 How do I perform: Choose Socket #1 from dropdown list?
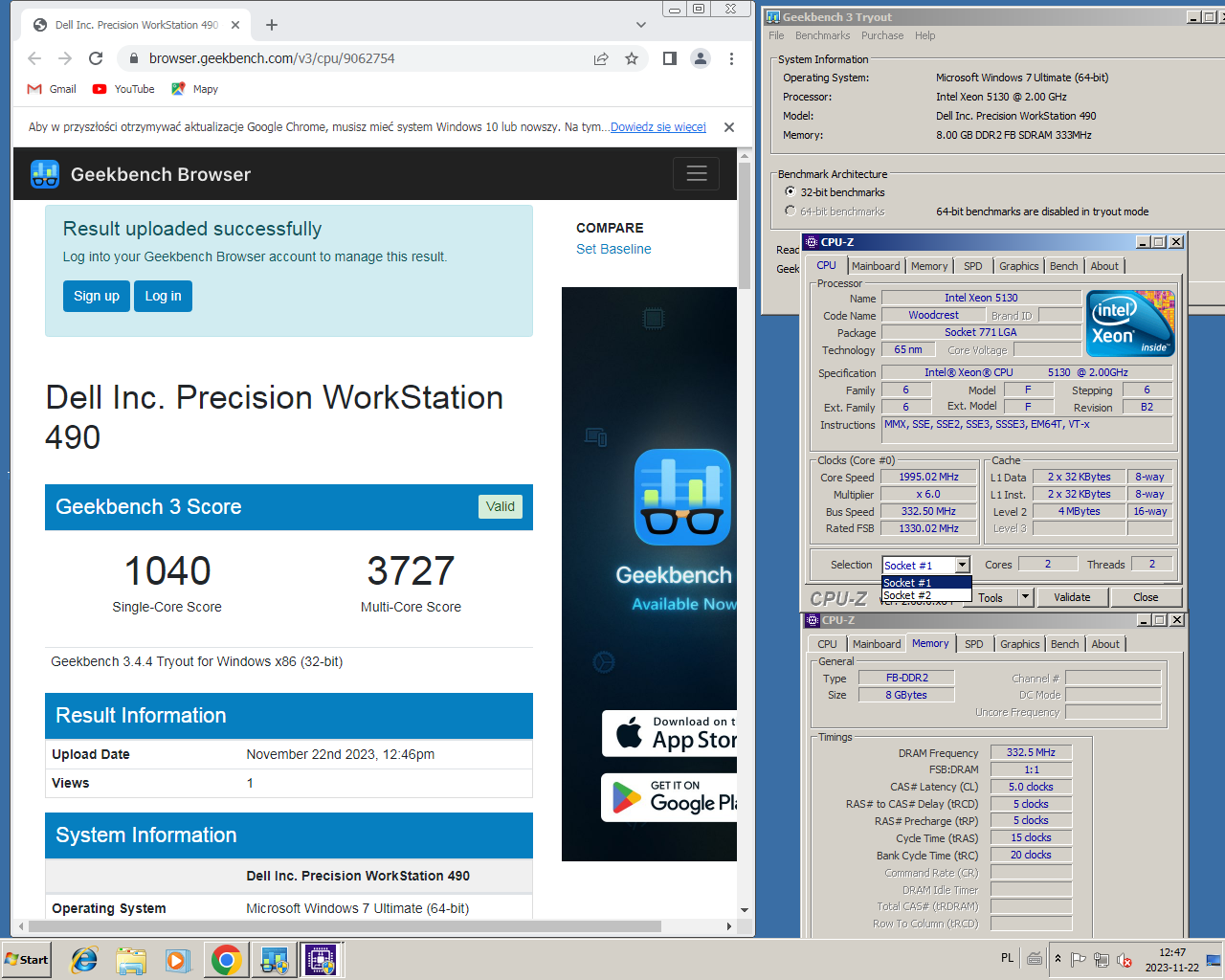(x=926, y=583)
